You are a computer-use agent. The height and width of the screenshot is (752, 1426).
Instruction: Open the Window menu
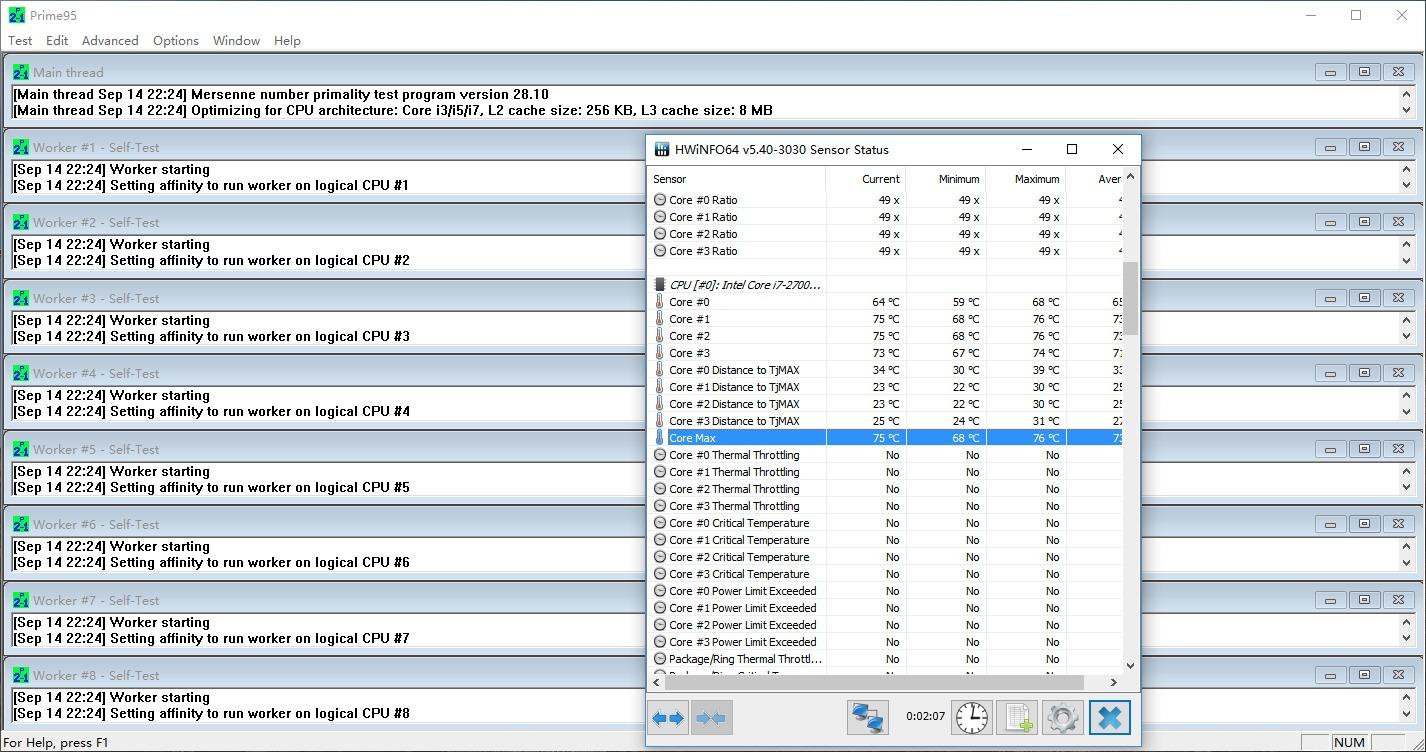[x=237, y=41]
